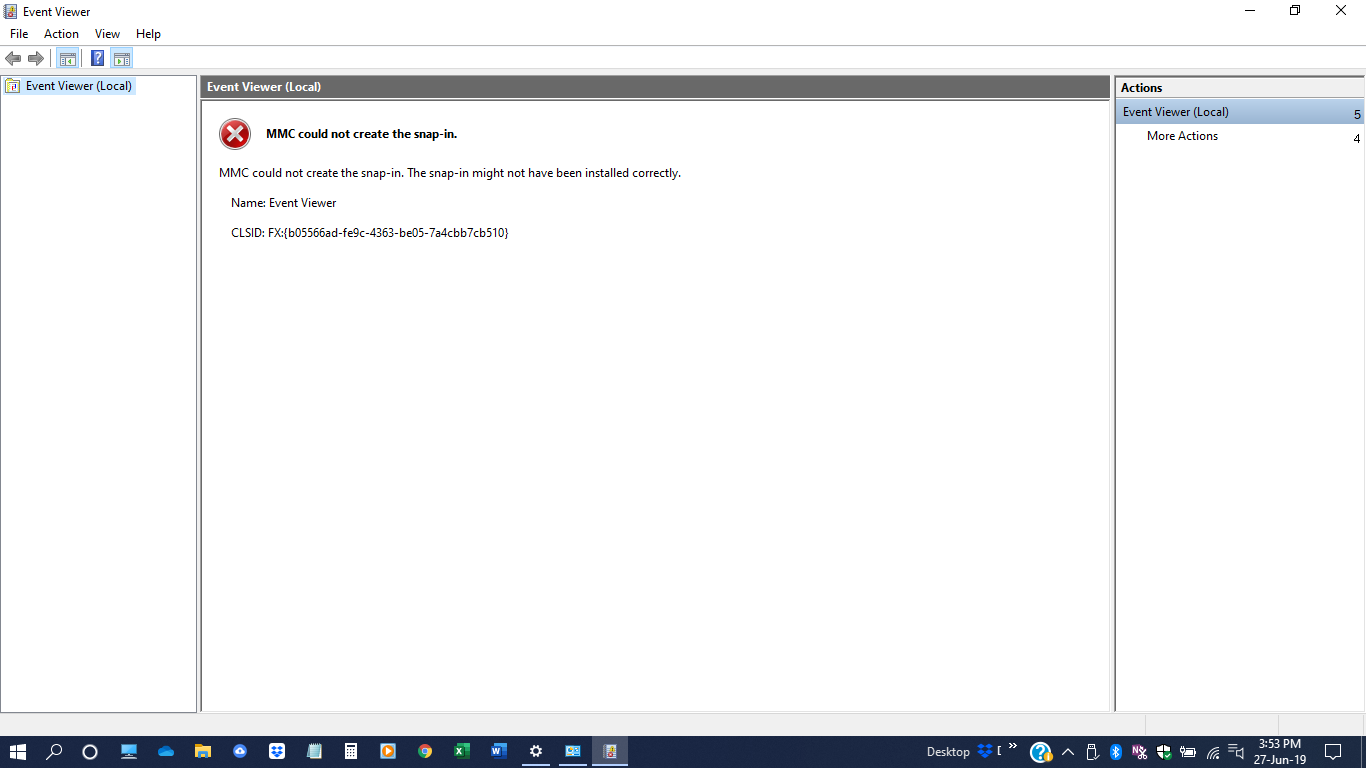
Task: Open the View menu
Action: [107, 34]
